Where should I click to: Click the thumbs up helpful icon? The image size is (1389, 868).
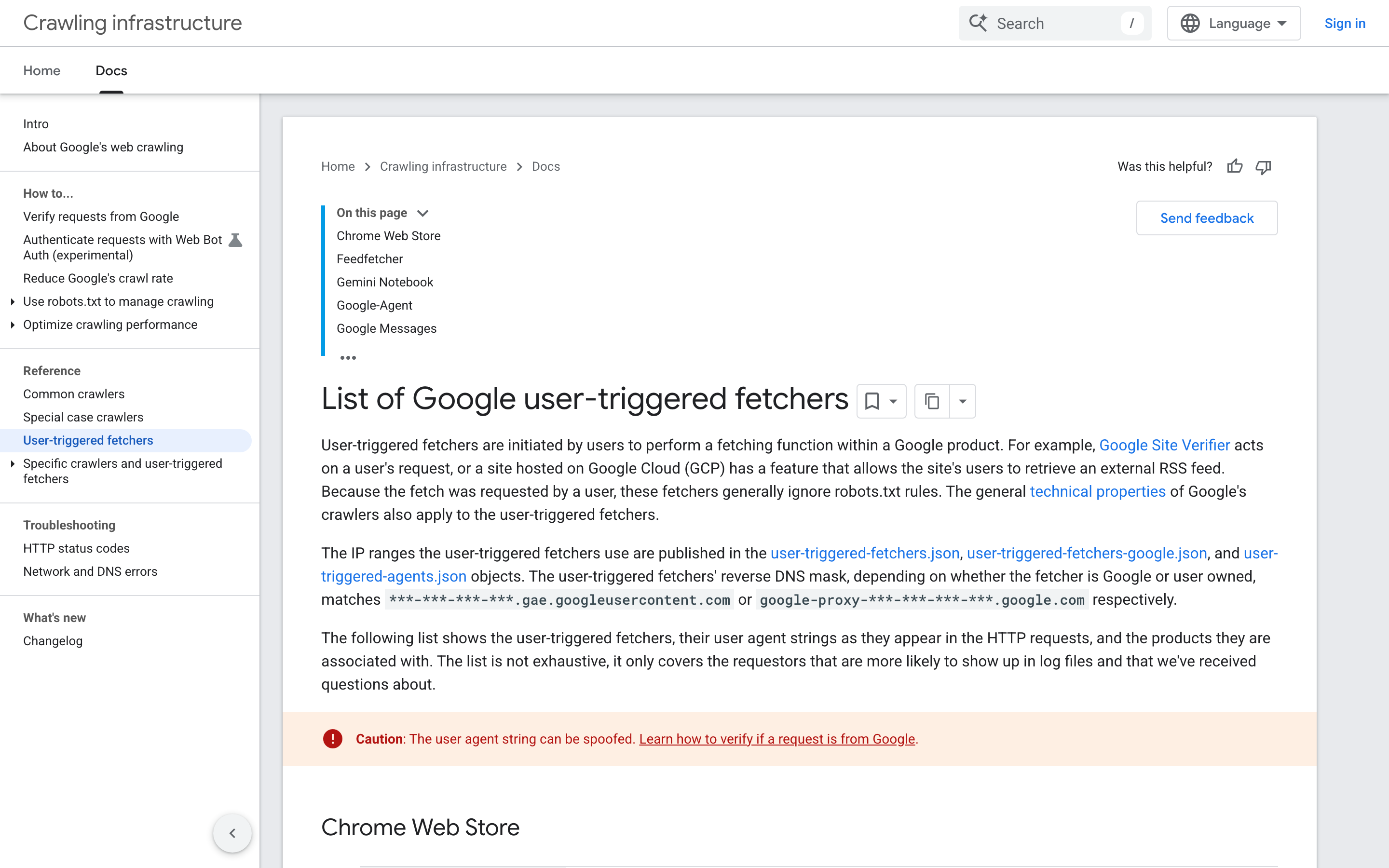1235,166
